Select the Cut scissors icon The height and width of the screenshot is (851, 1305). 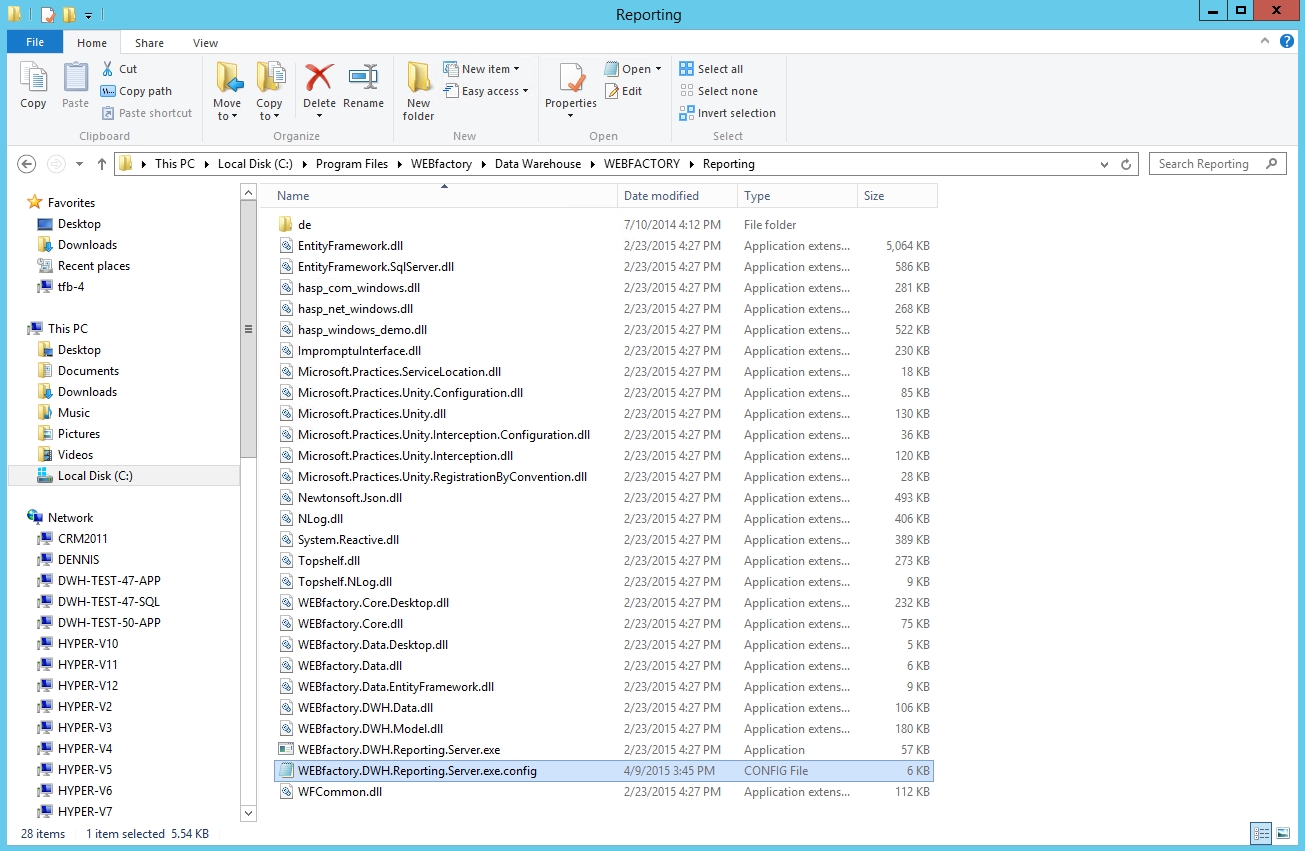106,68
